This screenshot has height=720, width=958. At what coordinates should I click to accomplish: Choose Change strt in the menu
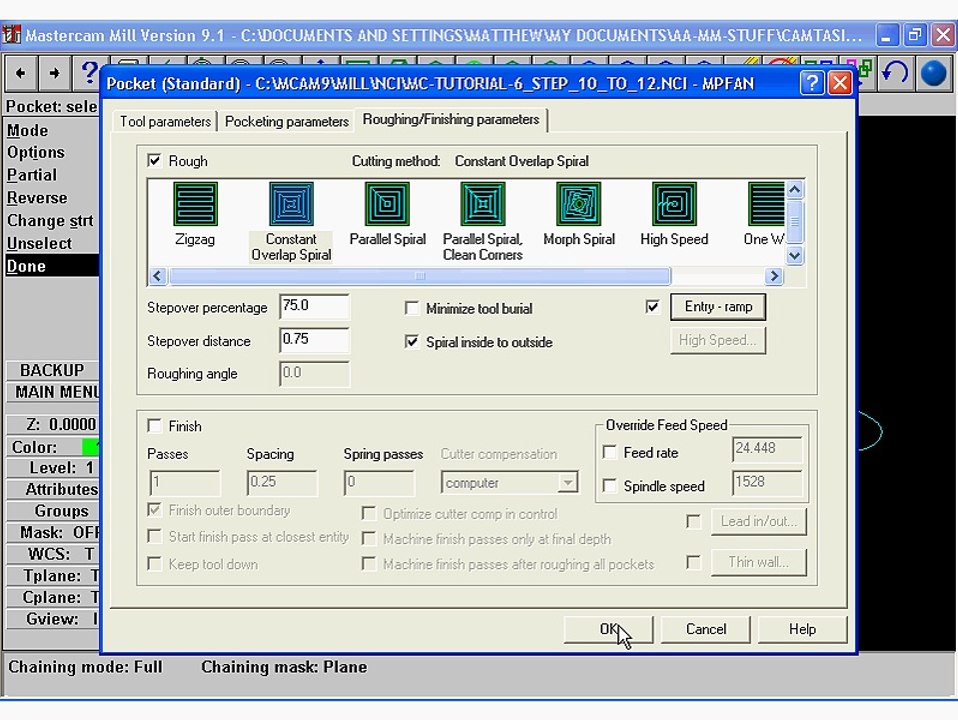click(x=50, y=221)
